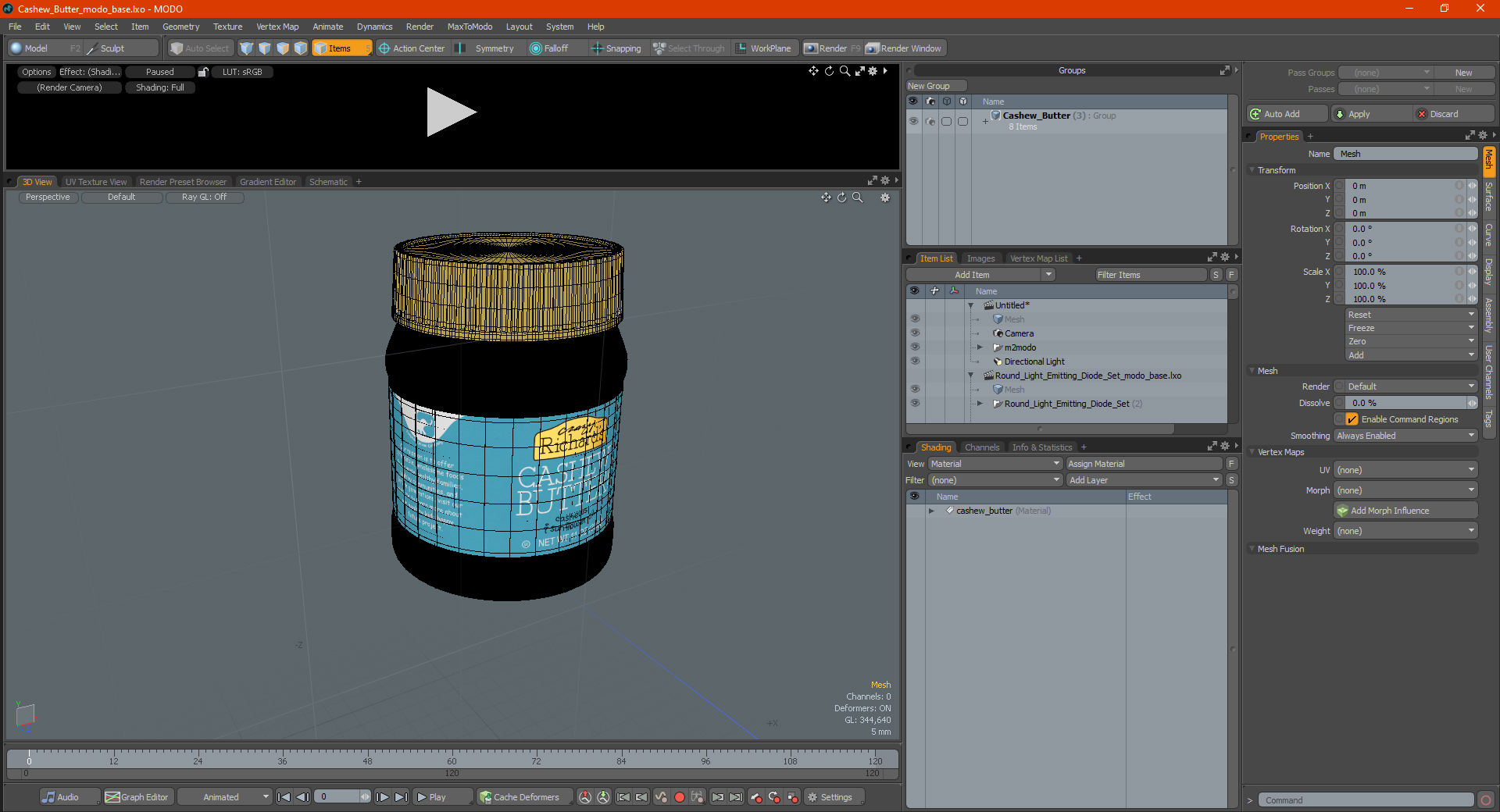
Task: Open the Graph Editor
Action: click(137, 797)
